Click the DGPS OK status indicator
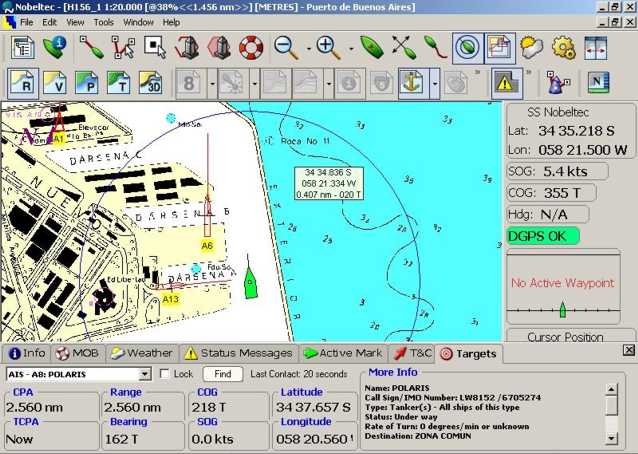 [542, 236]
